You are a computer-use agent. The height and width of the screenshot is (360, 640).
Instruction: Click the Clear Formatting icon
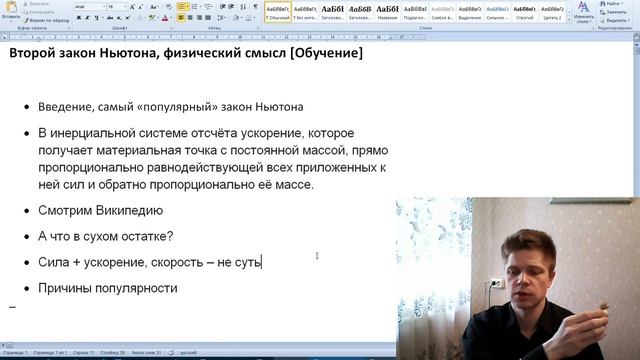tap(169, 7)
